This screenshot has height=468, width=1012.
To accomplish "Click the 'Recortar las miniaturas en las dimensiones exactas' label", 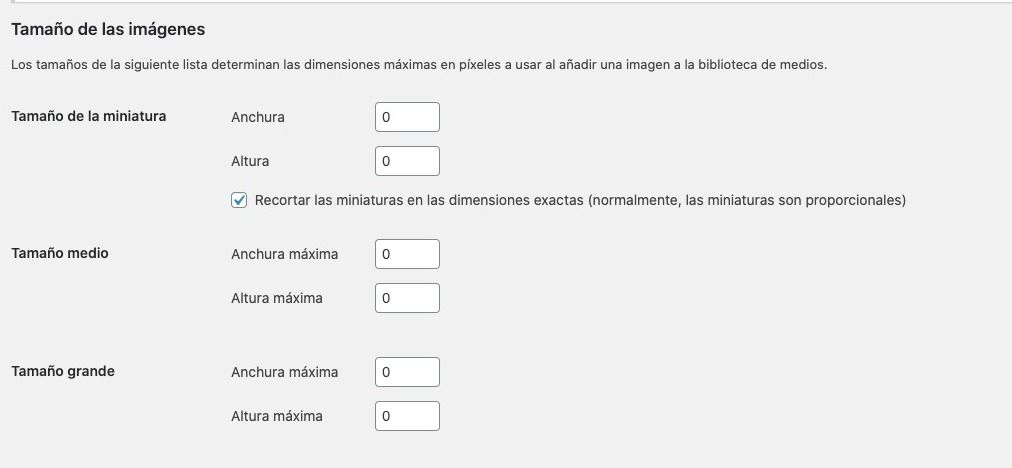I will click(419, 200).
